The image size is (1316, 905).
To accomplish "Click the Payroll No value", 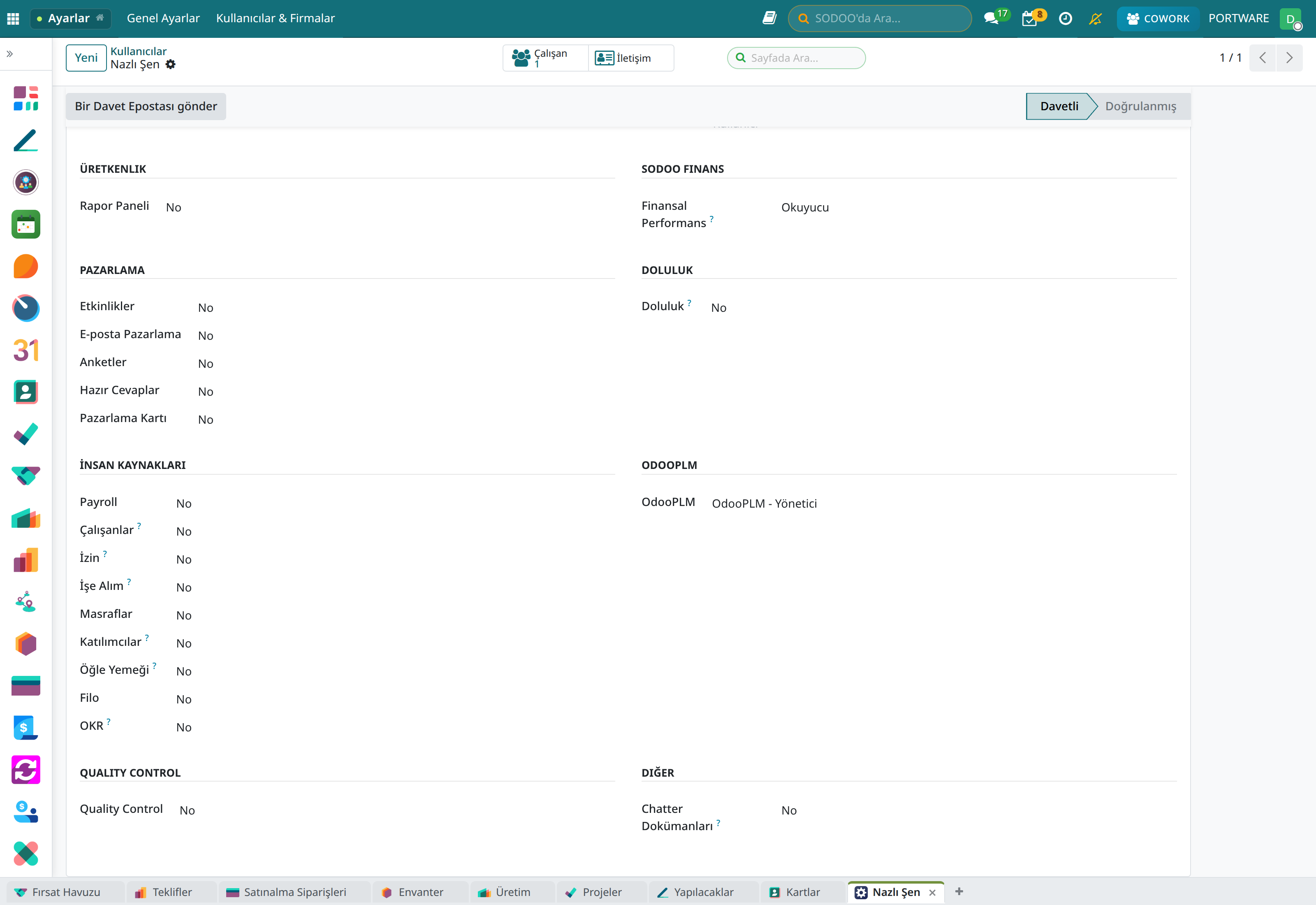I will tap(184, 504).
